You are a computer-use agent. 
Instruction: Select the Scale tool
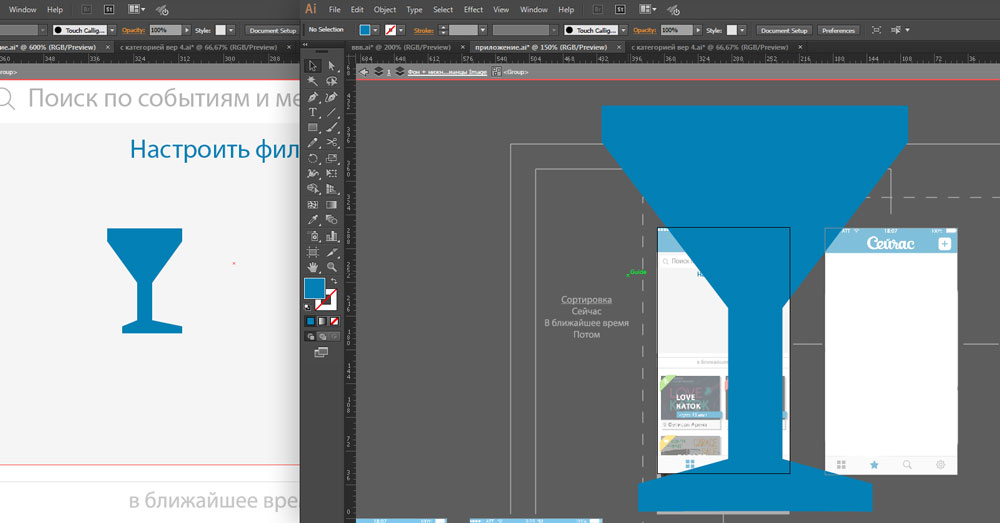[x=332, y=158]
